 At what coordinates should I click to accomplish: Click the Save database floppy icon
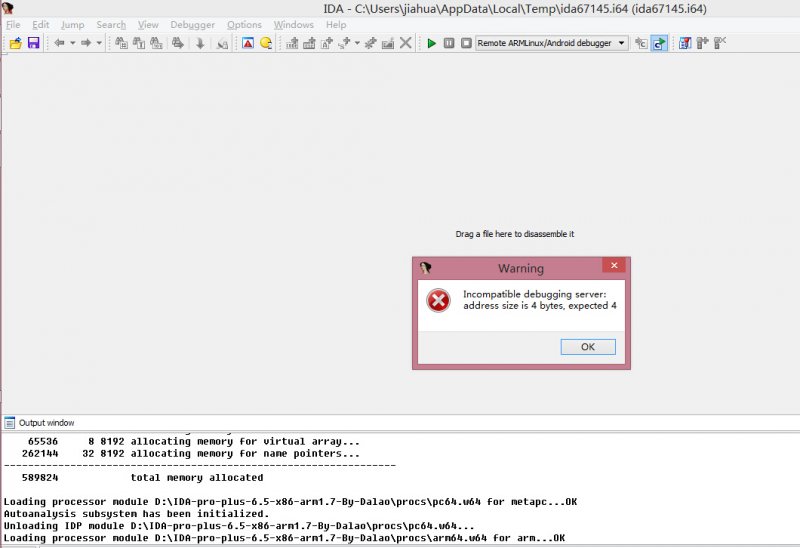pyautogui.click(x=34, y=43)
